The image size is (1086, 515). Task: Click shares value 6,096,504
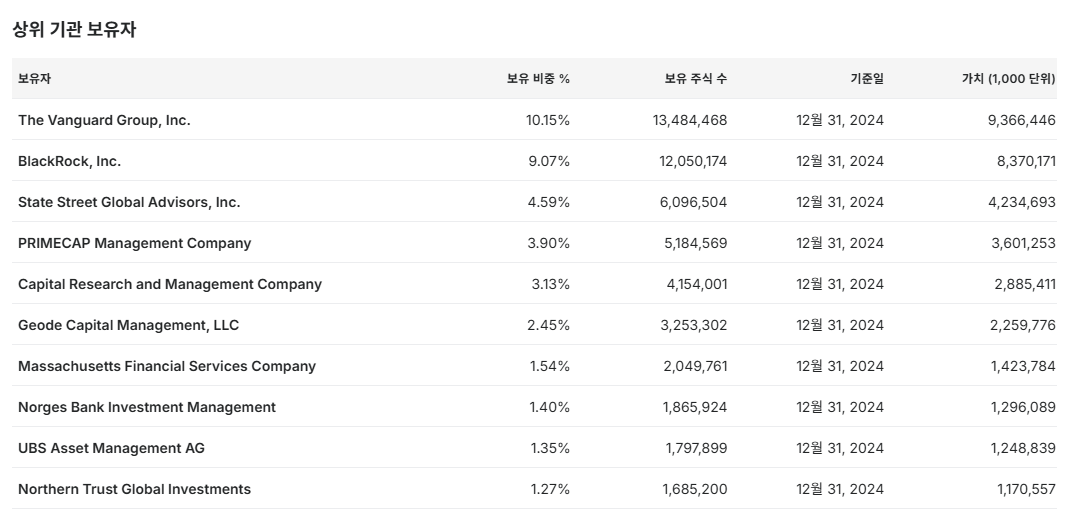(695, 202)
